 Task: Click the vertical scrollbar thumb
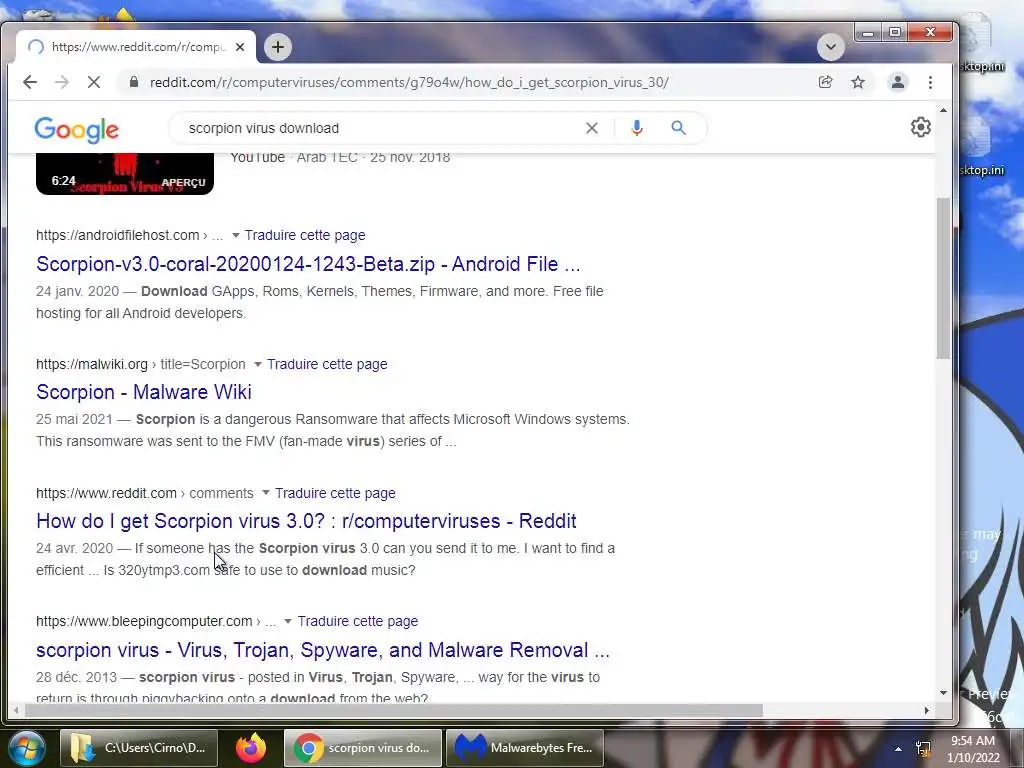[x=943, y=278]
